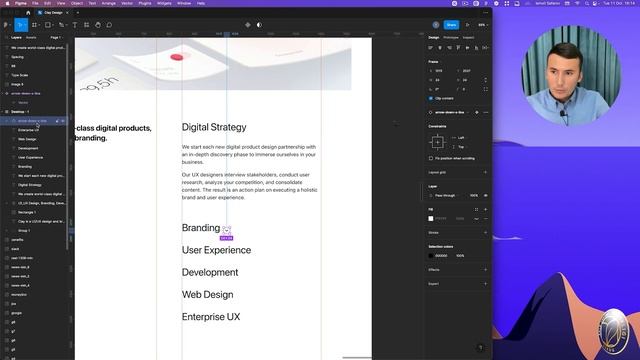Hide the white fill using its eye icon

click(x=476, y=219)
